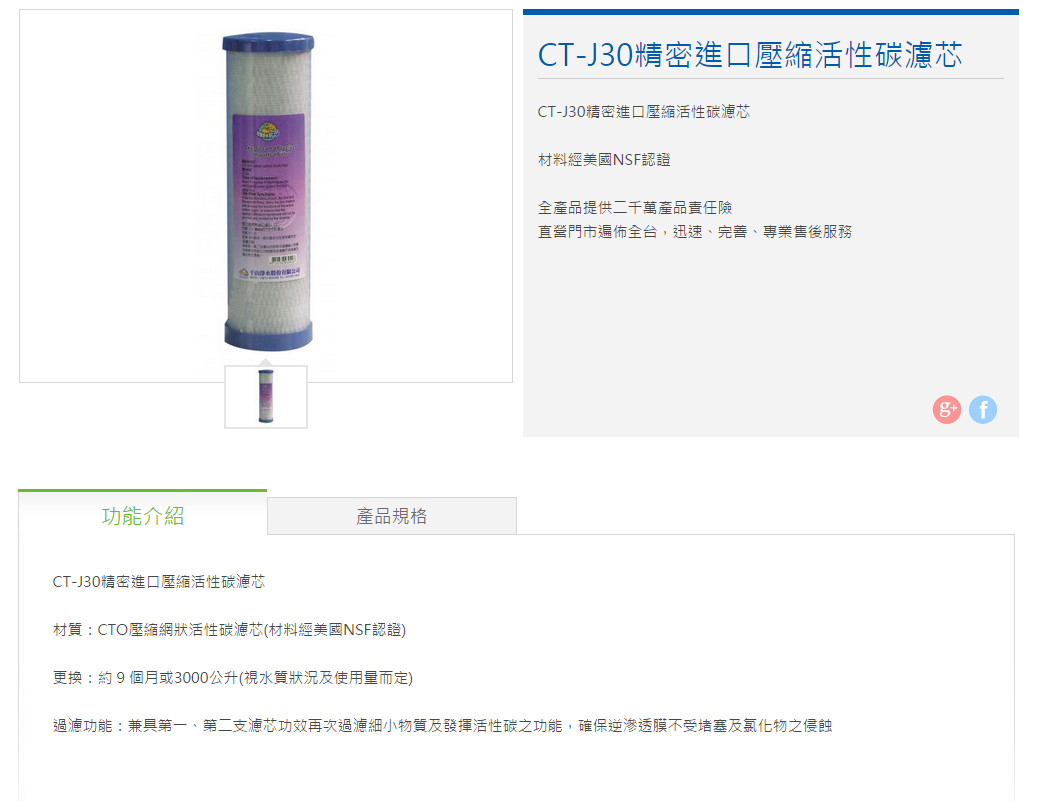Select the 材質 CTO material description line
The height and width of the screenshot is (801, 1037).
(x=229, y=630)
